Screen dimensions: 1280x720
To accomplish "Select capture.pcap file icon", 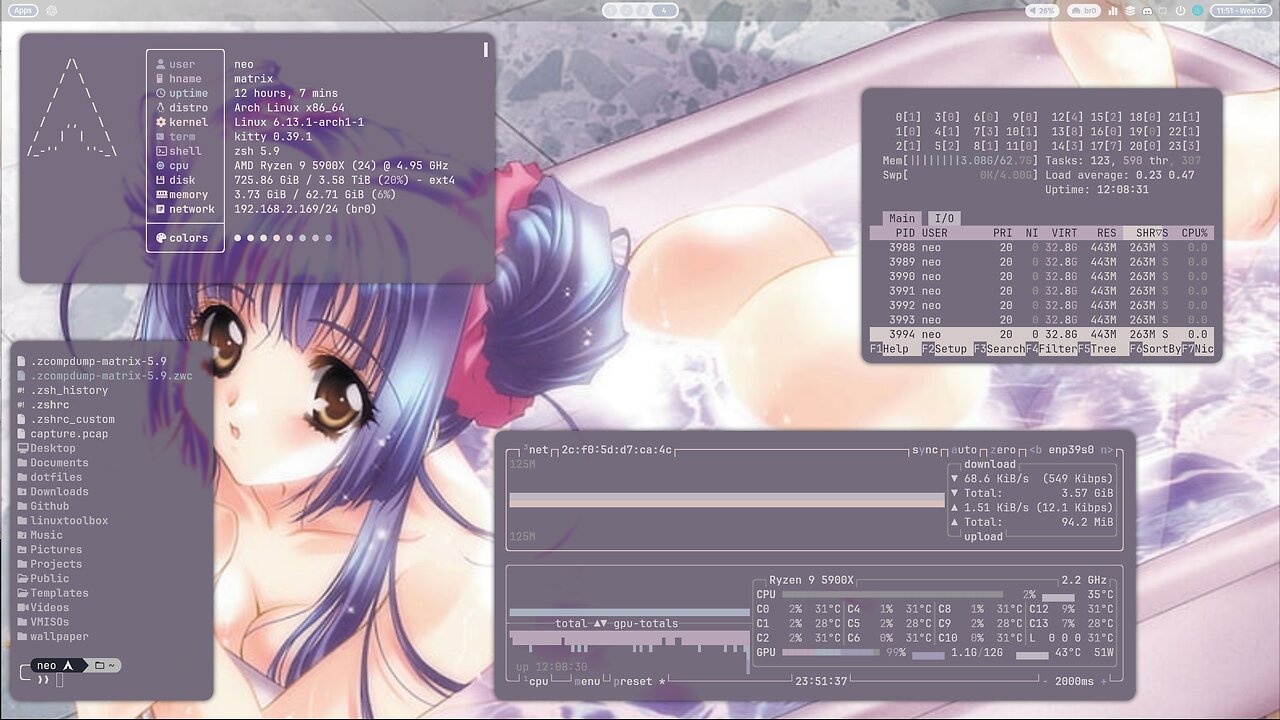I will (x=21, y=434).
